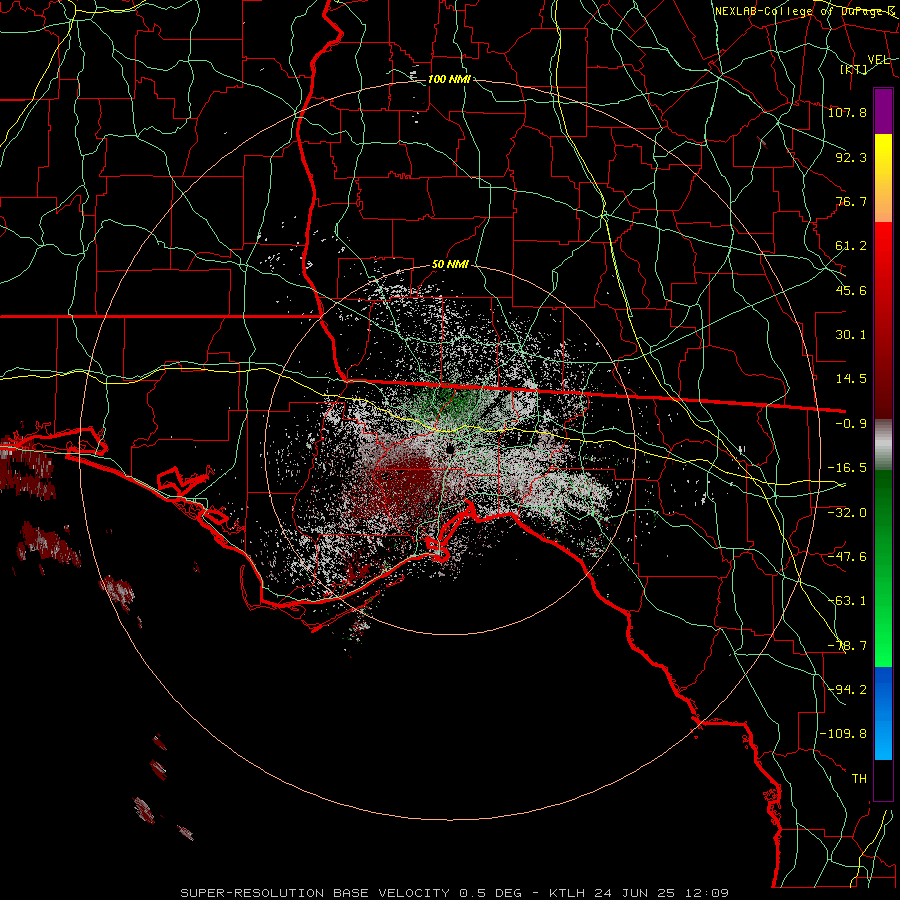Viewport: 900px width, 900px height.
Task: Click the purple segment of color bar
Action: coord(883,111)
